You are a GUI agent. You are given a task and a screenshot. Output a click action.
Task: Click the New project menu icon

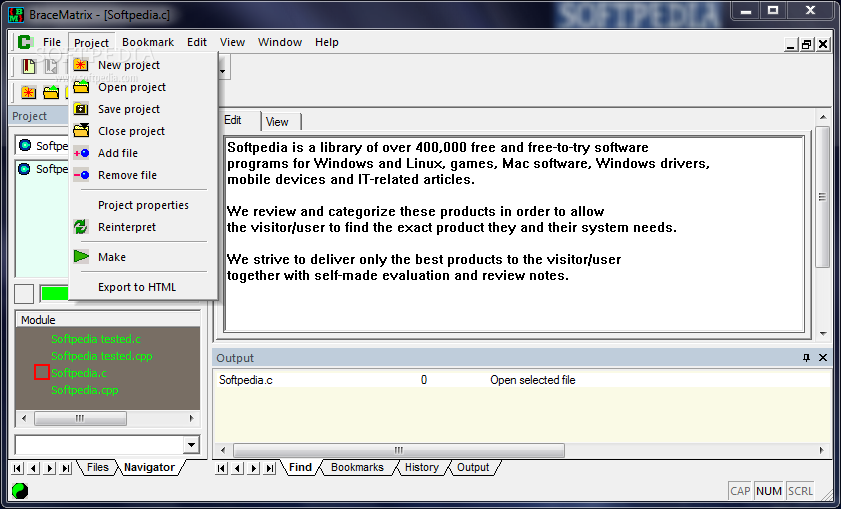81,65
